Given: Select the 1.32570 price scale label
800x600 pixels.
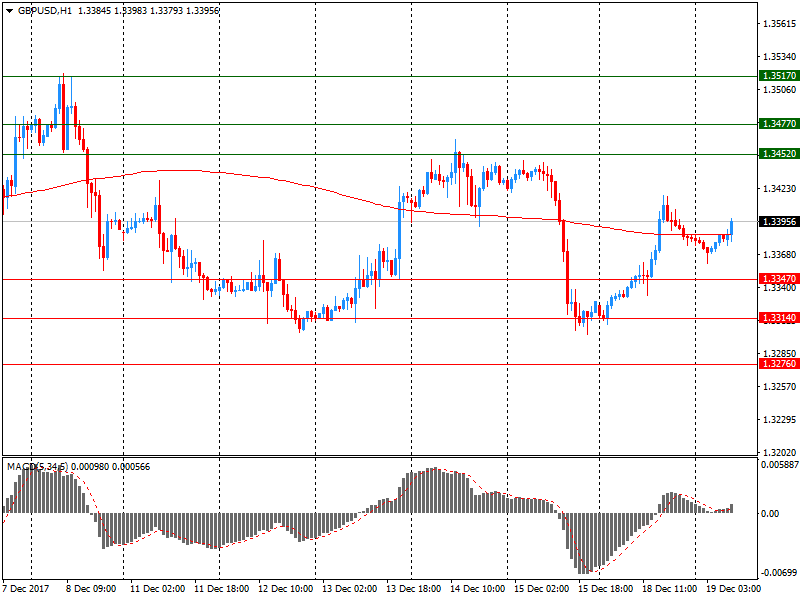Looking at the screenshot, I should coord(780,387).
